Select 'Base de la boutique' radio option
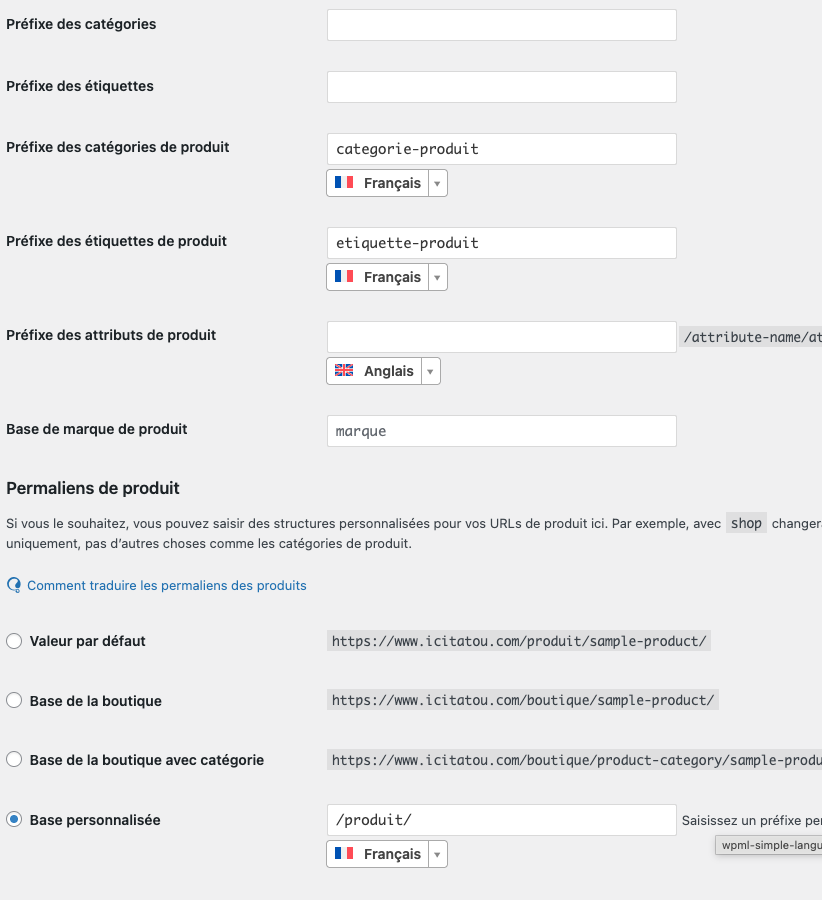Screen dimensions: 822x900 click(x=14, y=701)
